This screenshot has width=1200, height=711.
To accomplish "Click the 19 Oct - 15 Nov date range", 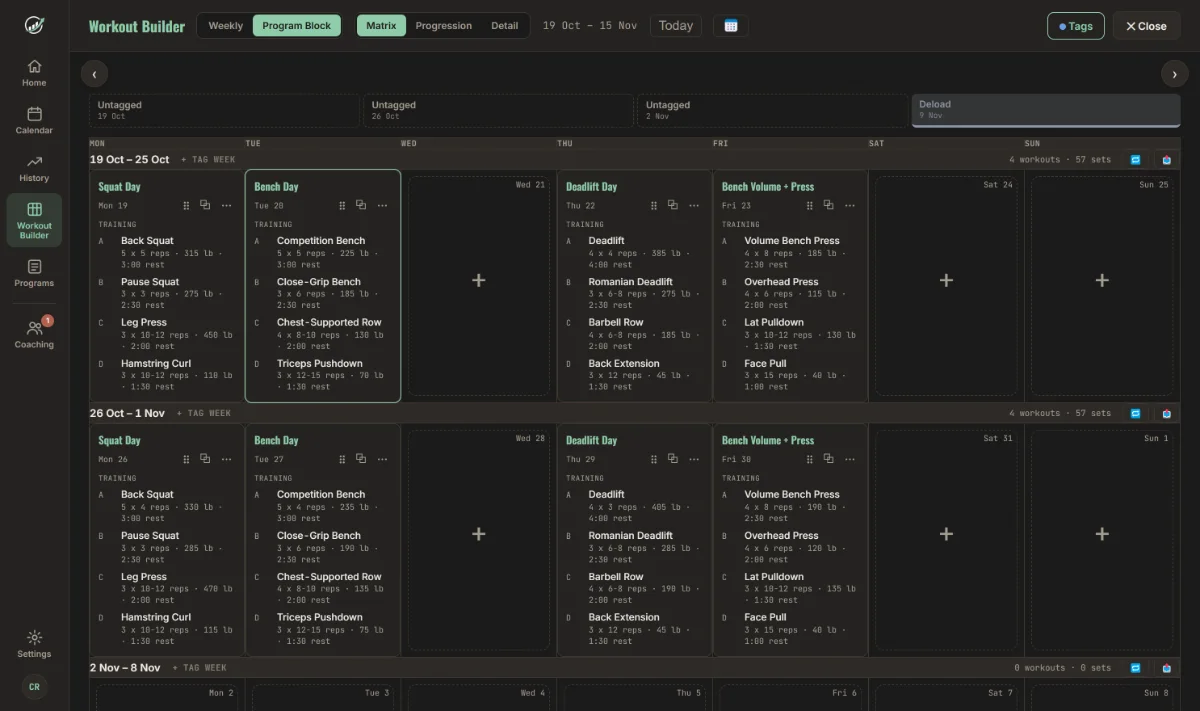I will pos(590,26).
